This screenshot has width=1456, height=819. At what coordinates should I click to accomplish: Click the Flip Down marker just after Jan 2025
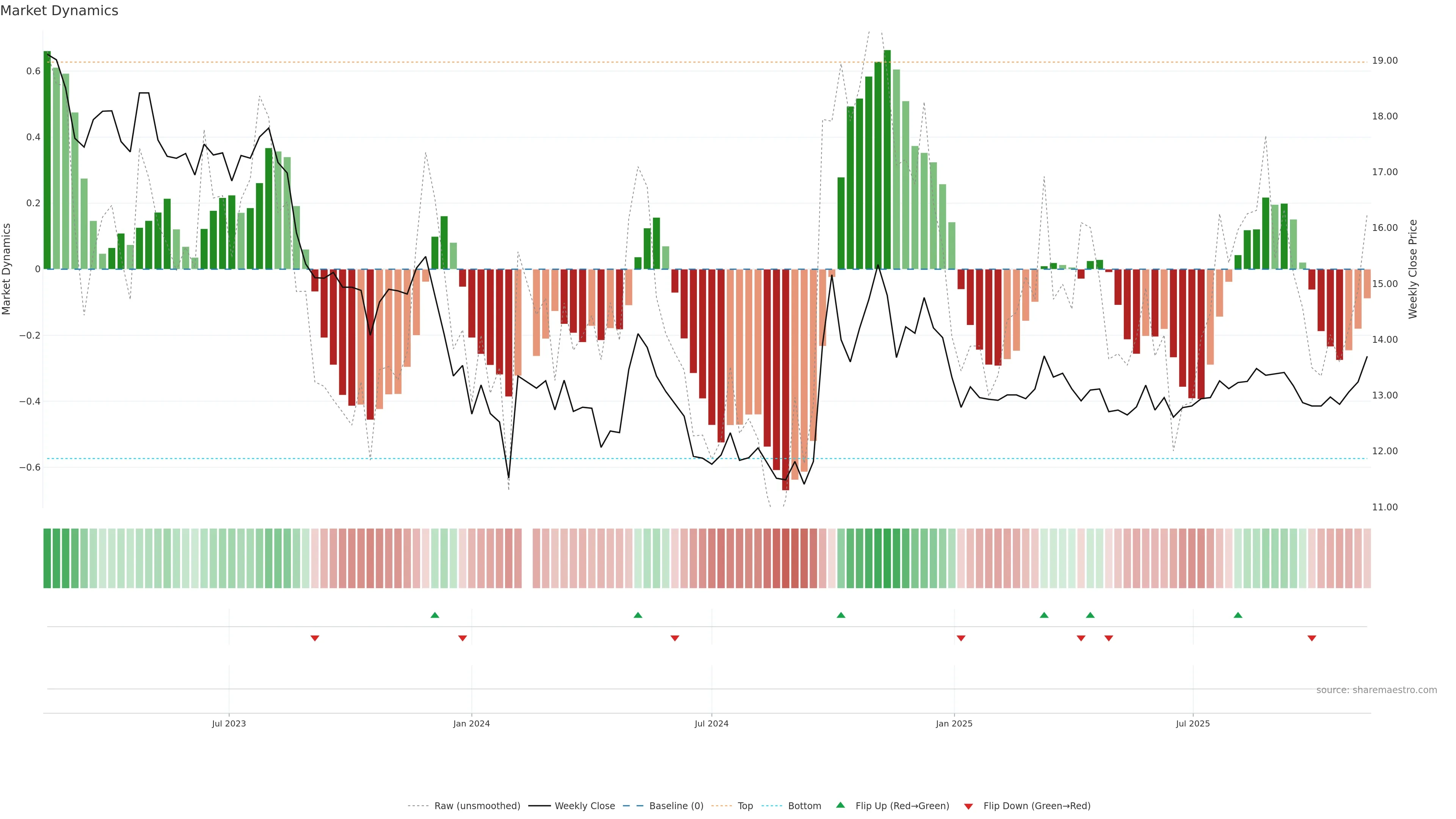(961, 638)
